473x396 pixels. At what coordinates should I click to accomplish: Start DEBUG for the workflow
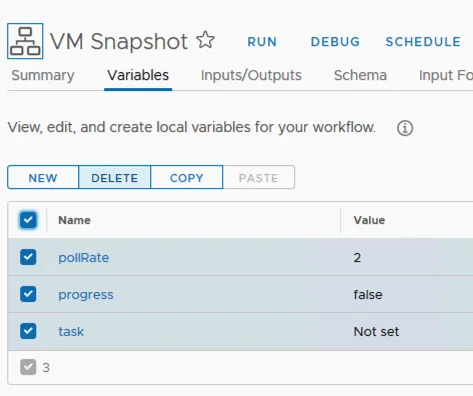(x=335, y=42)
